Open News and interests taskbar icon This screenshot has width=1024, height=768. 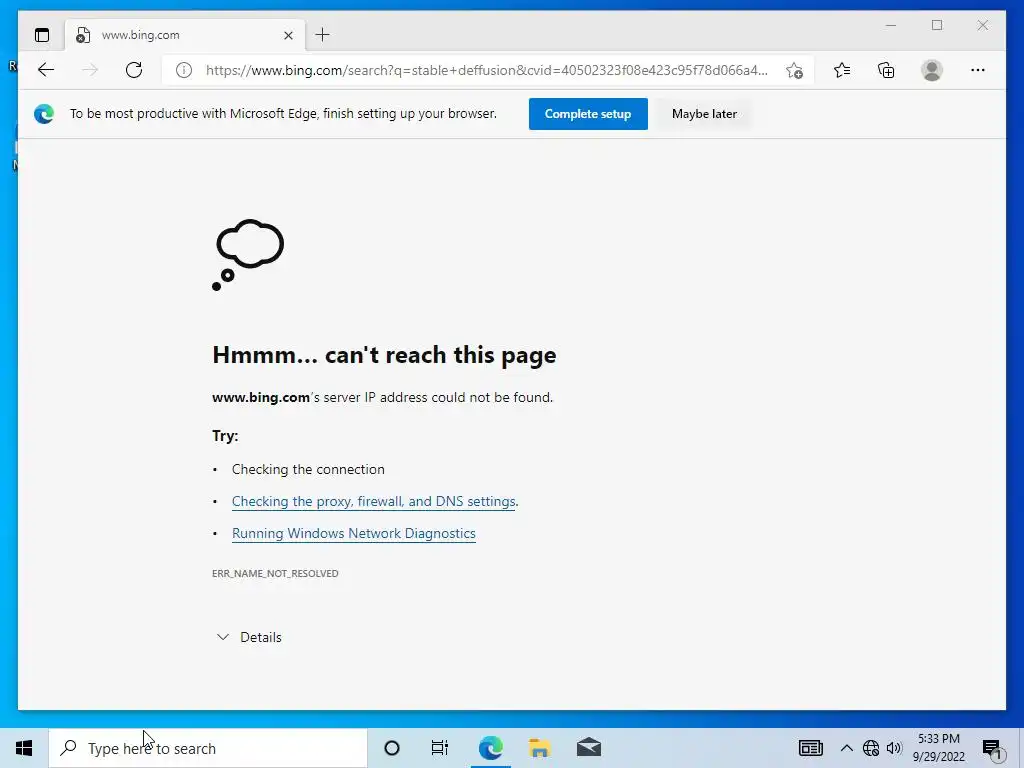coord(810,748)
